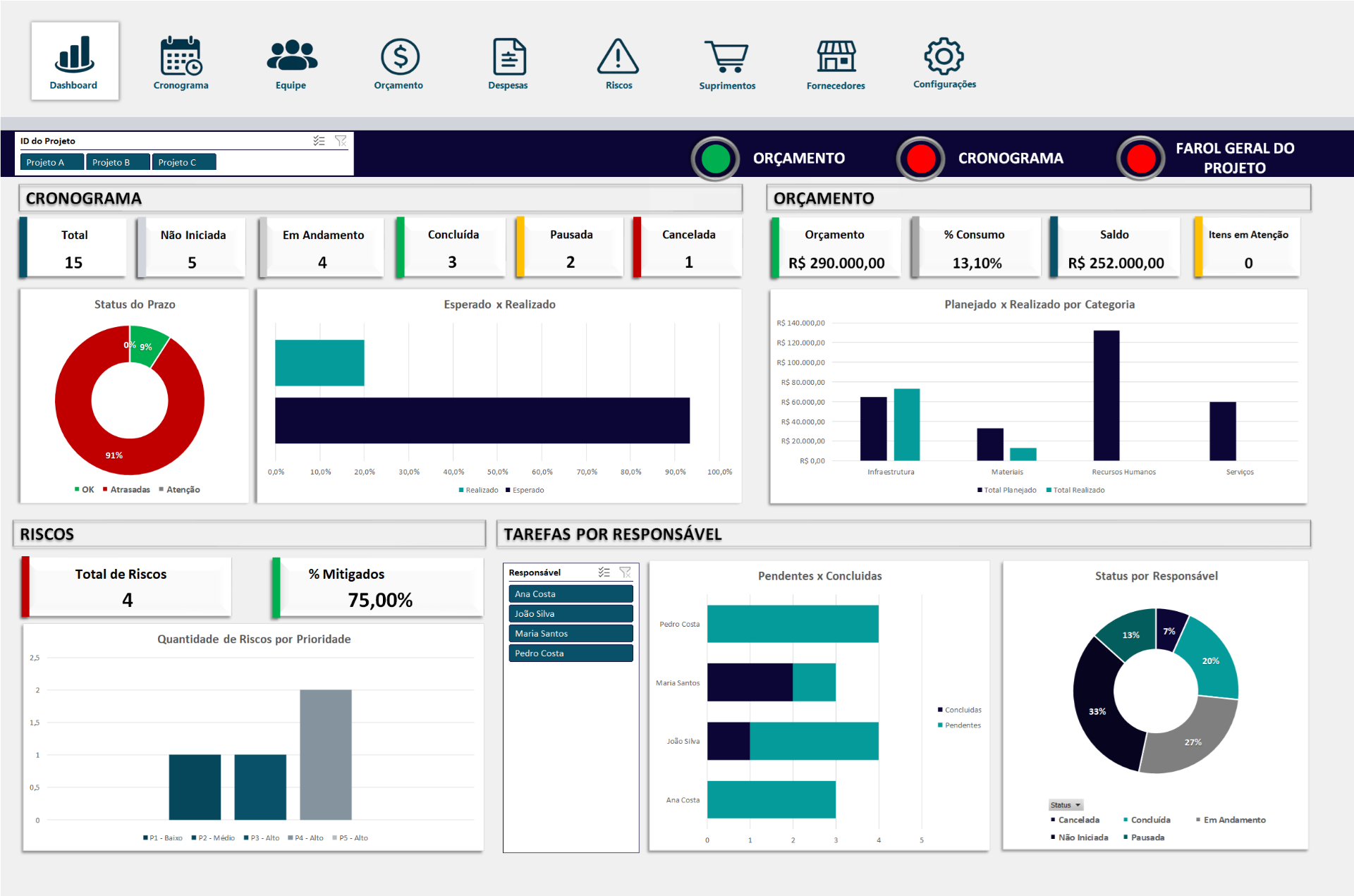The height and width of the screenshot is (896, 1354).
Task: Click the red Cronograma status light
Action: tap(920, 159)
